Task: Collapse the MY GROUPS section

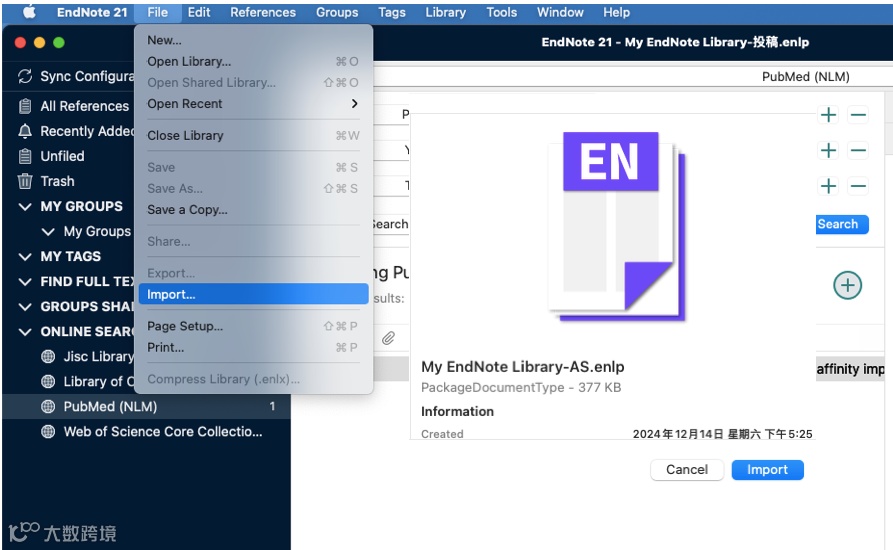Action: click(x=25, y=207)
